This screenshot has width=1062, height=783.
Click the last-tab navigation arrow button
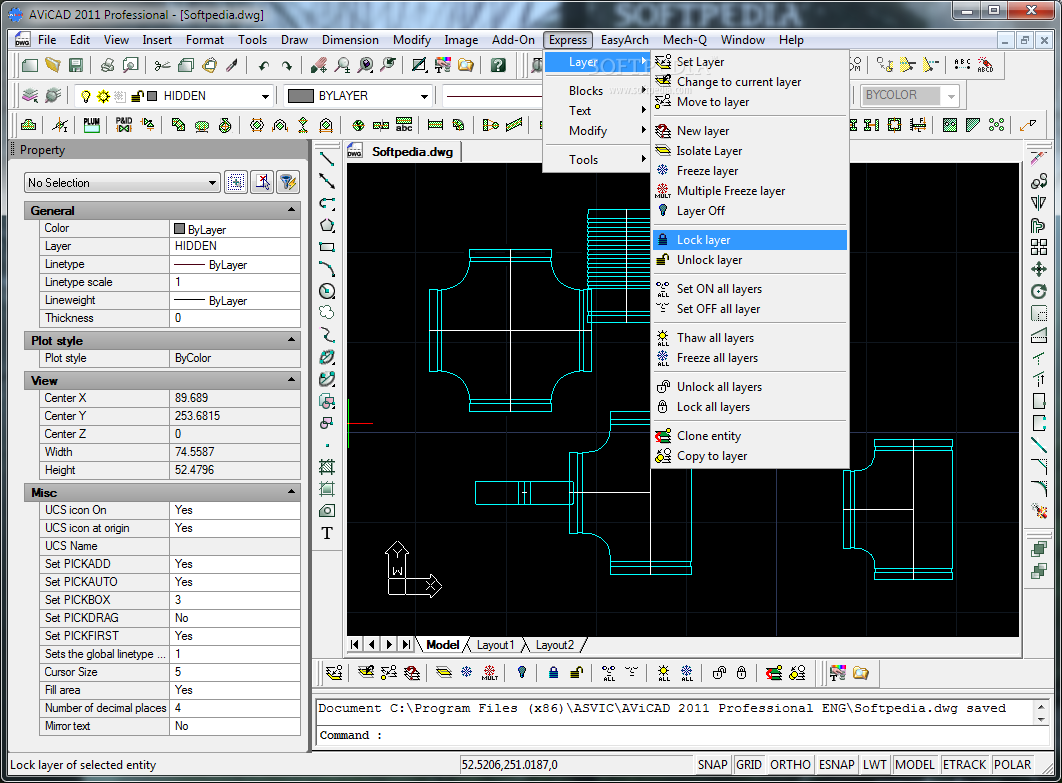[406, 645]
